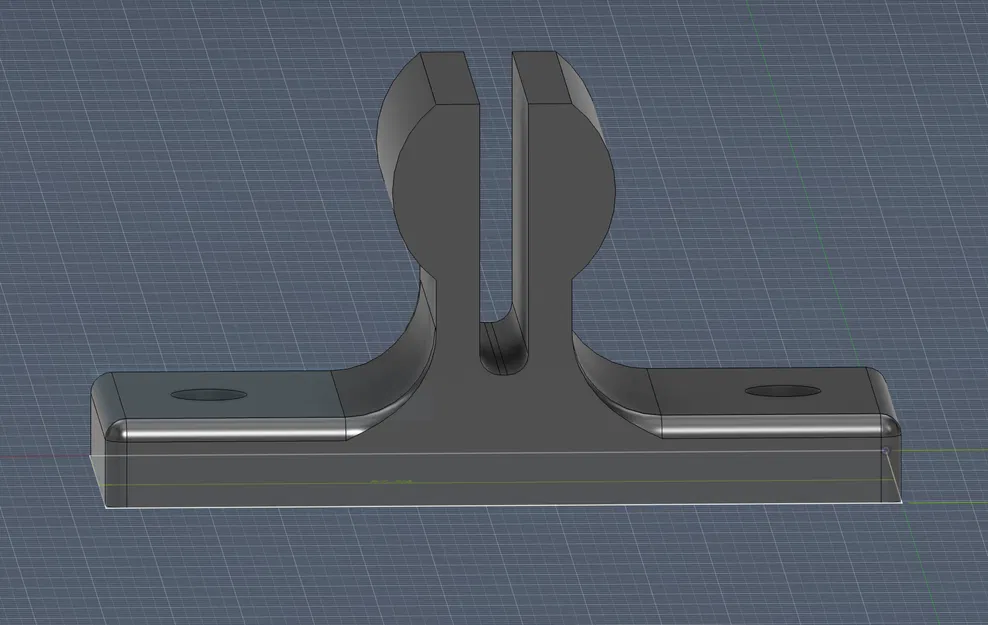The image size is (988, 625).
Task: Select the top face of the right clamp arm
Action: (x=543, y=77)
